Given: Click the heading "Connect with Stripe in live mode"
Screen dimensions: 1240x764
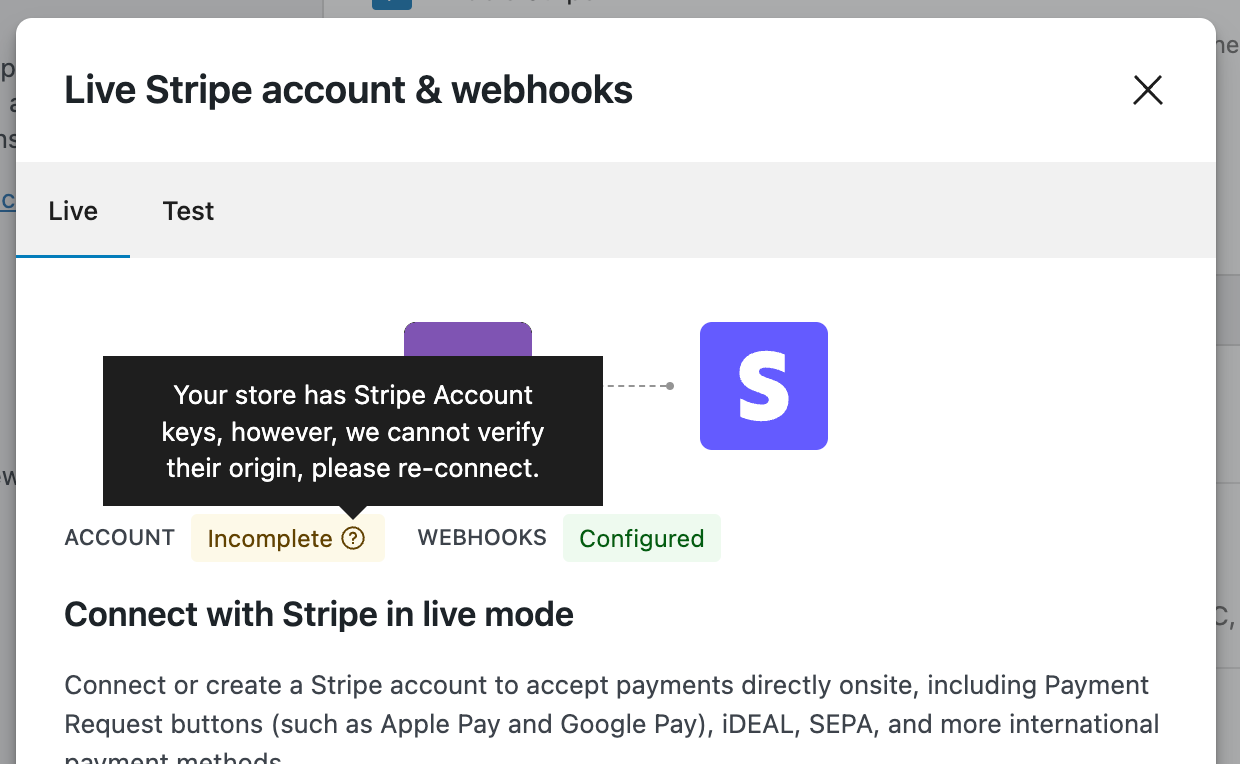Looking at the screenshot, I should 319,614.
